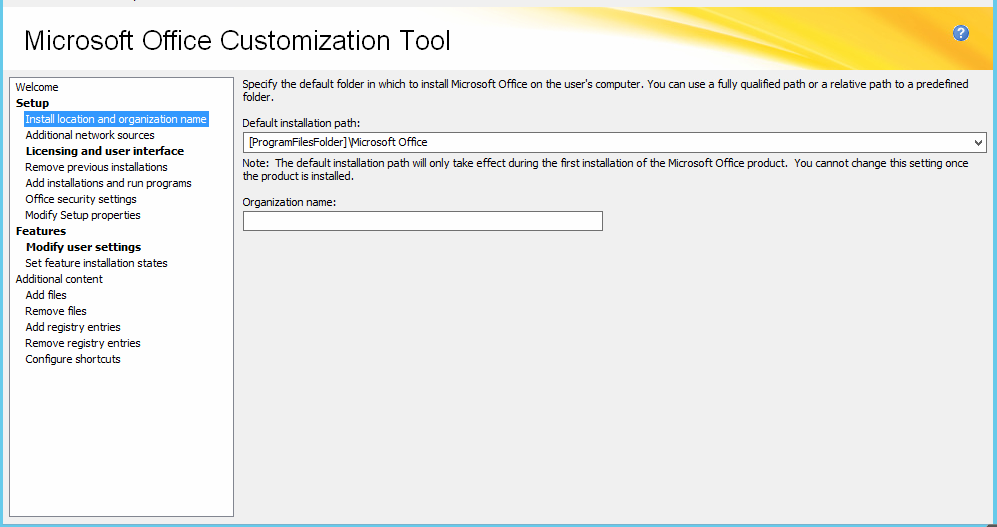Screen dimensions: 997x527
Task: Open Office security settings page
Action: coord(81,199)
